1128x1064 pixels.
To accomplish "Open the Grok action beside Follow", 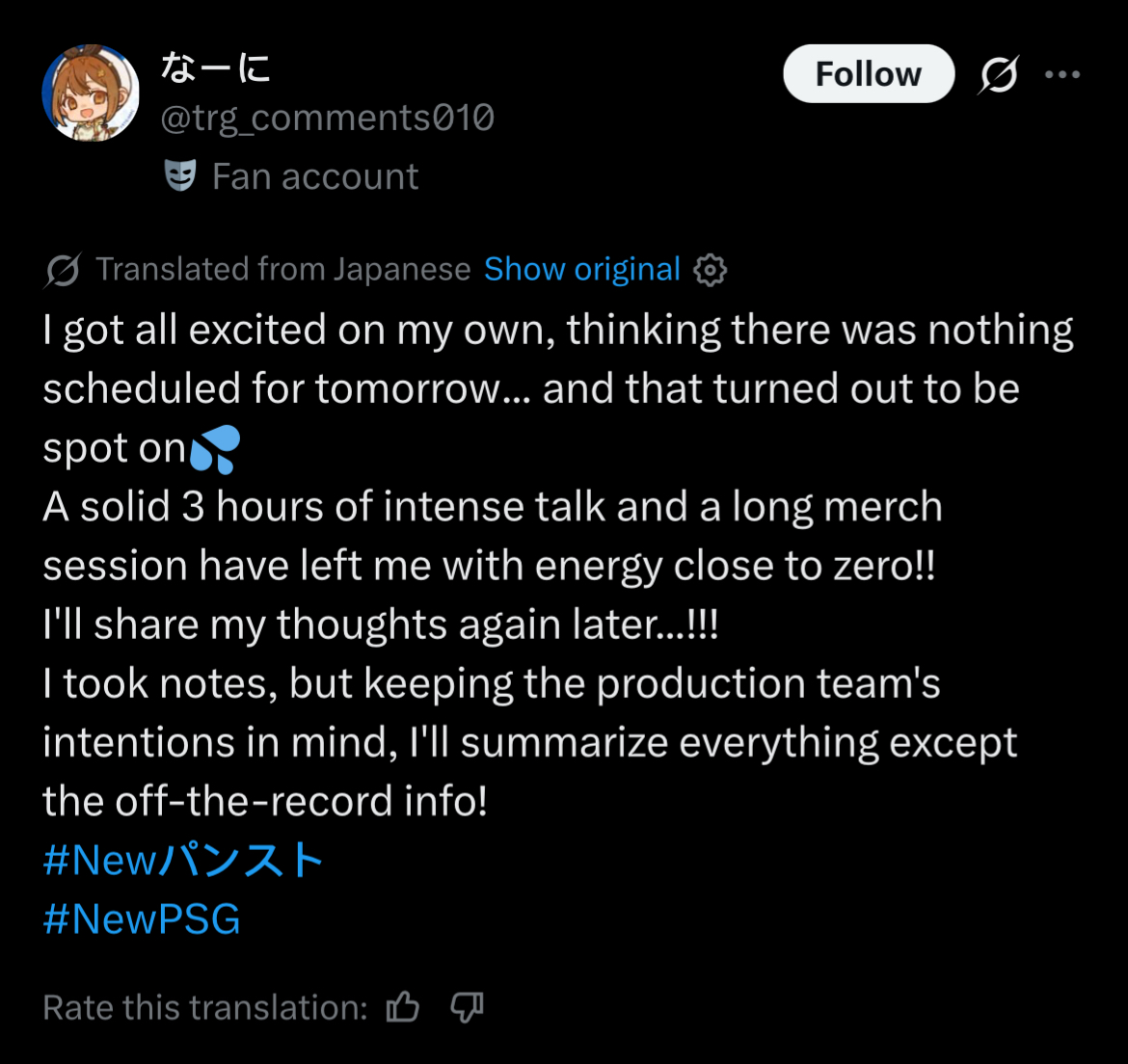I will point(999,74).
